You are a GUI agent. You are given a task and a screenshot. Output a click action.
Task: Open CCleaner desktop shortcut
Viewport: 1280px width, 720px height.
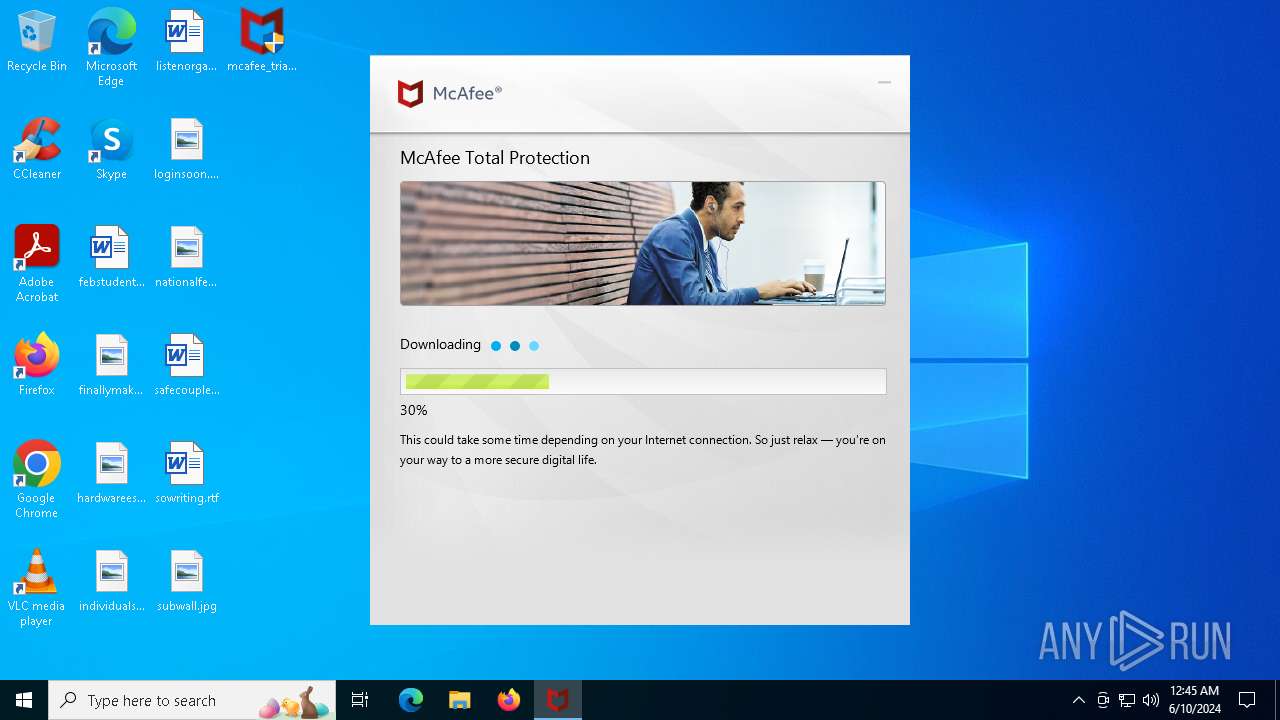click(x=37, y=149)
